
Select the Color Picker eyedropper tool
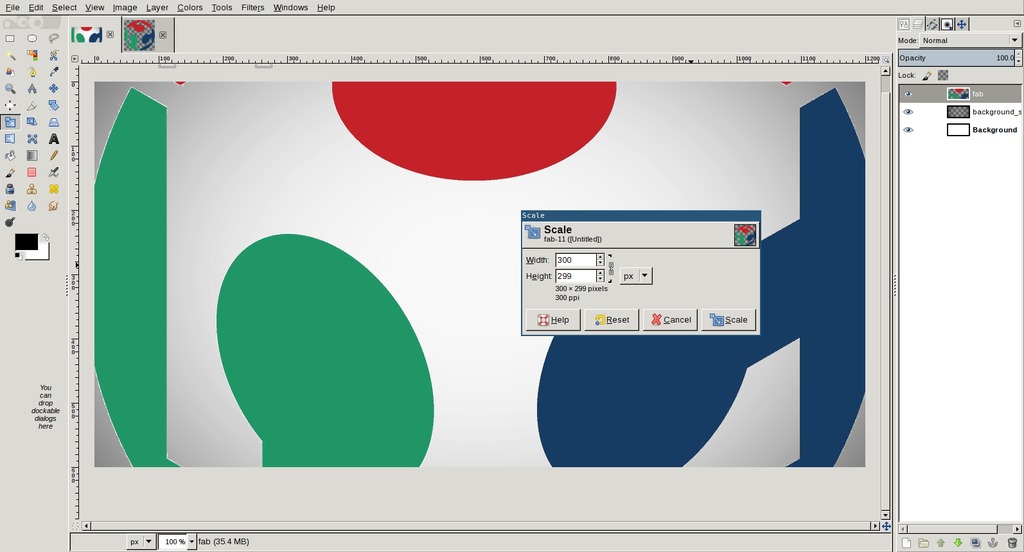coord(54,72)
